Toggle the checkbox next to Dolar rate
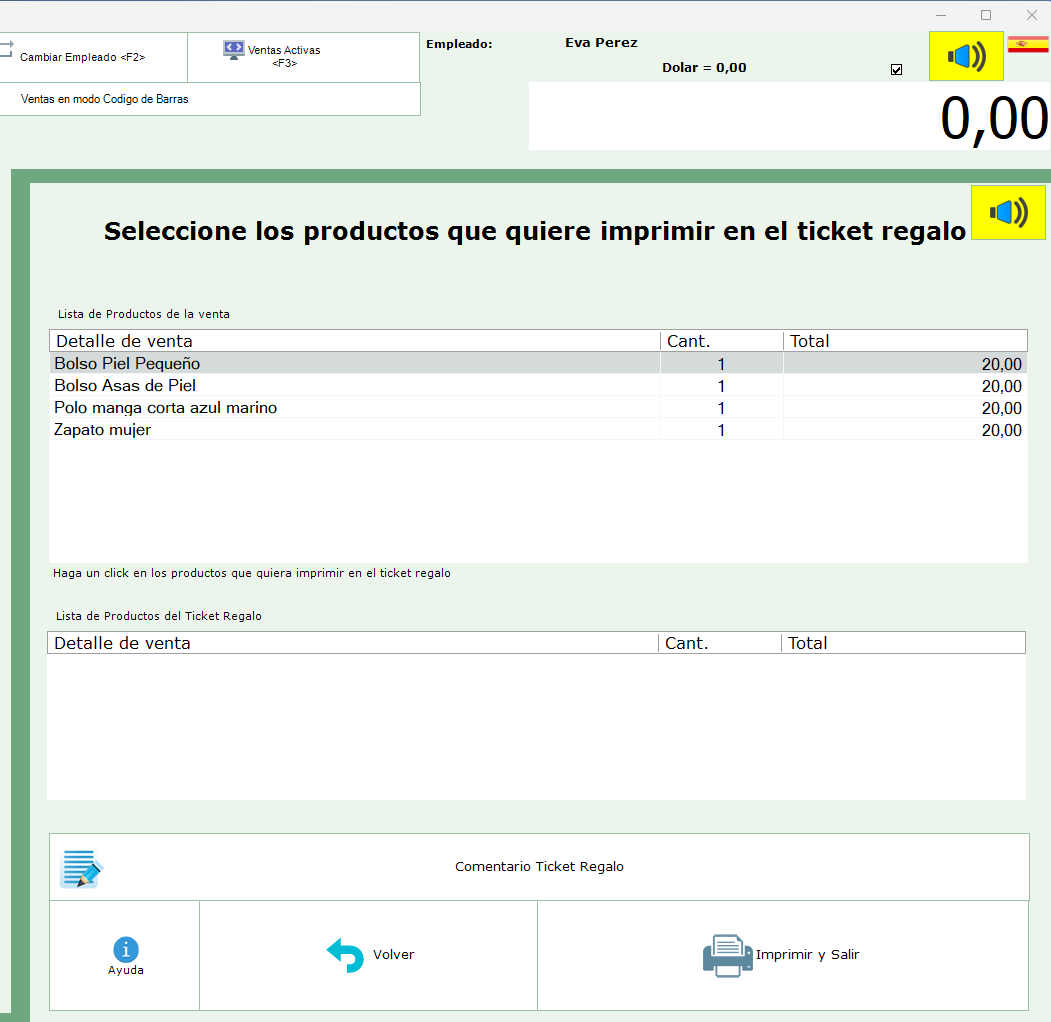1051x1022 pixels. tap(896, 70)
